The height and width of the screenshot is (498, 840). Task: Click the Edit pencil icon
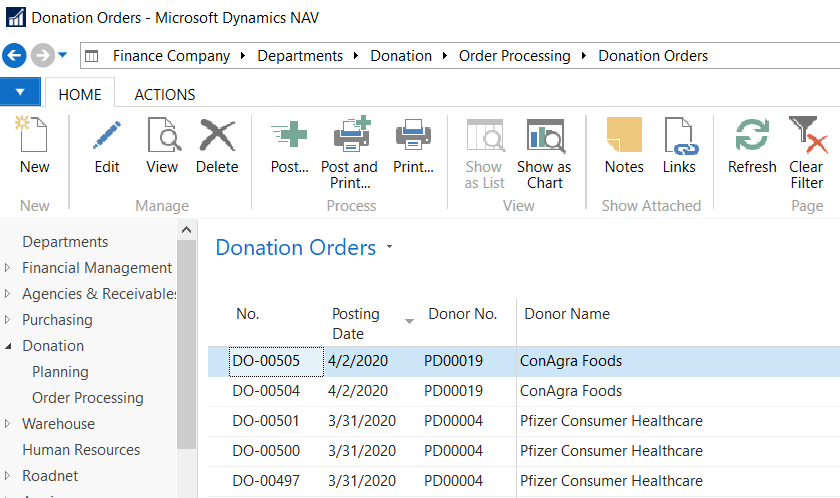click(107, 135)
